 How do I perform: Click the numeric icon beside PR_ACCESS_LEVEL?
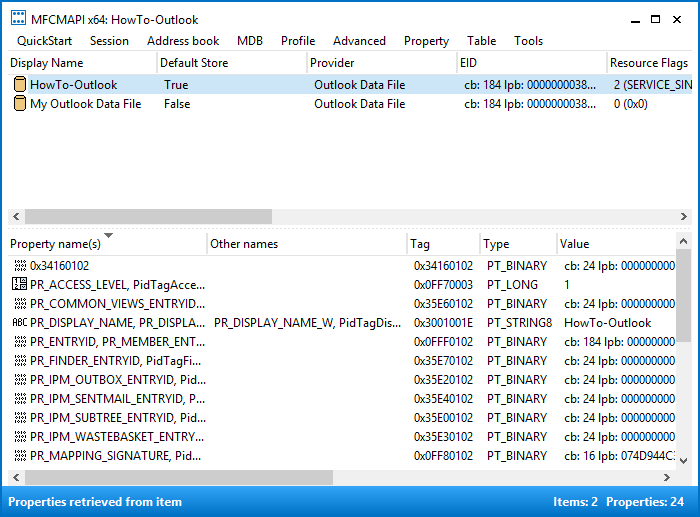pyautogui.click(x=19, y=284)
